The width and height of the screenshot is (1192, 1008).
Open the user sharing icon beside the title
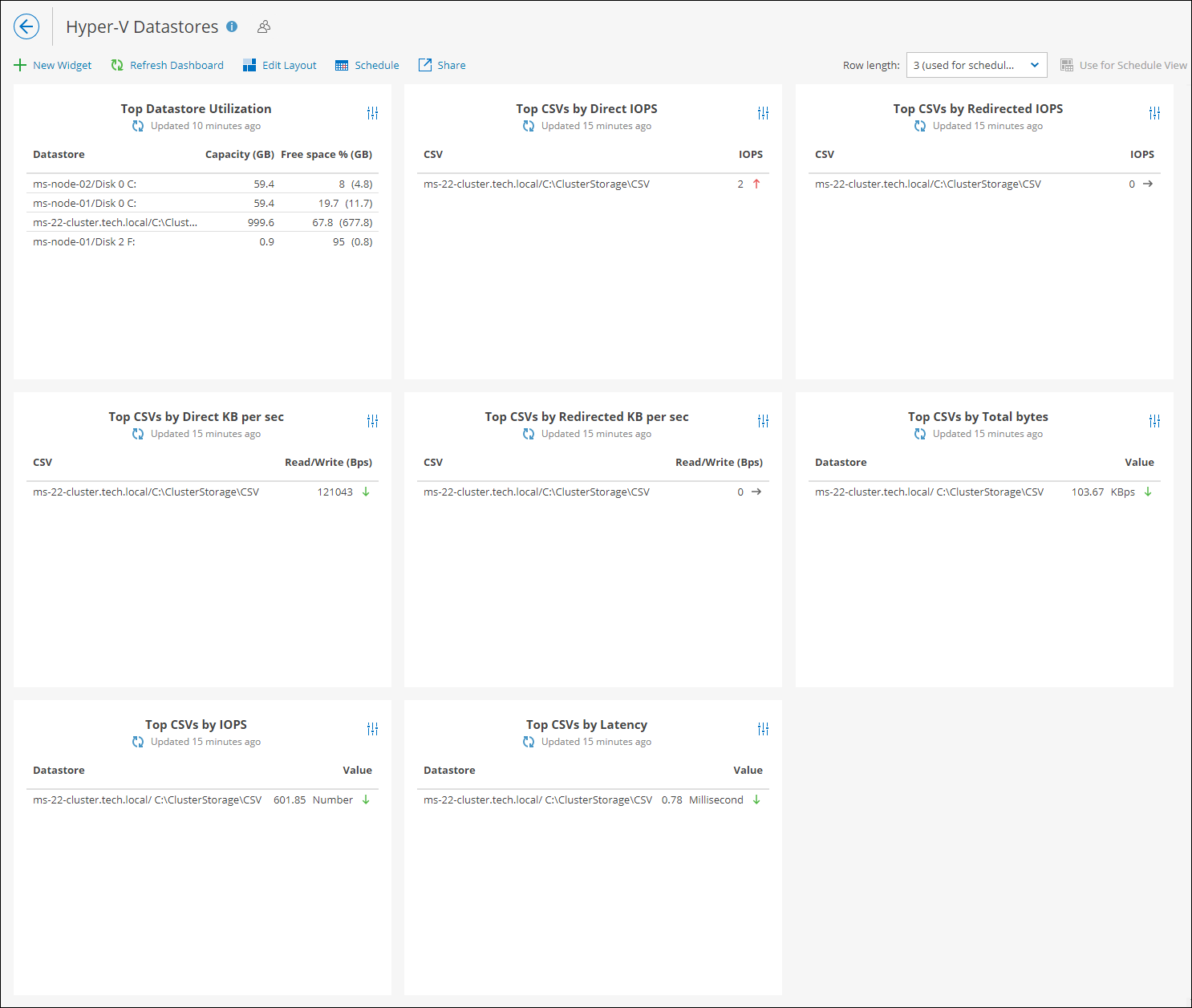[x=264, y=26]
